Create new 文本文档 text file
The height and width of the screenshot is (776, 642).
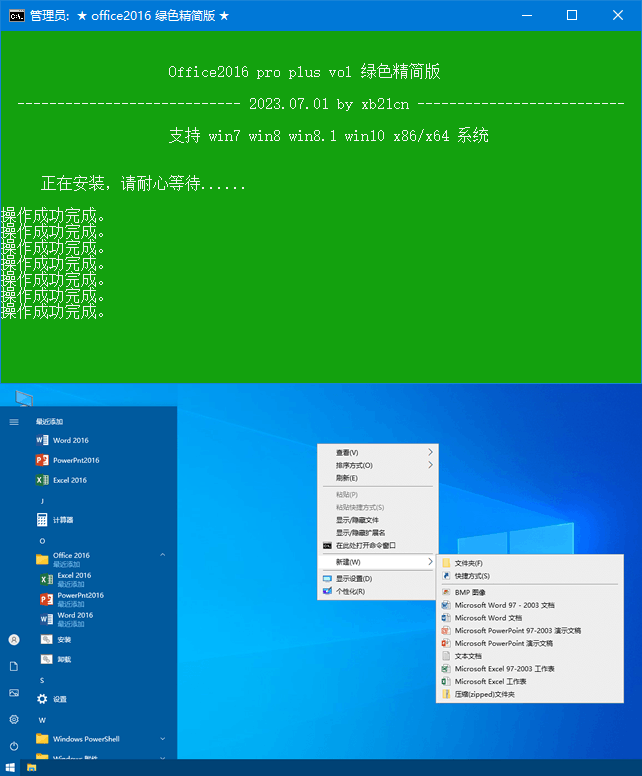(530, 656)
